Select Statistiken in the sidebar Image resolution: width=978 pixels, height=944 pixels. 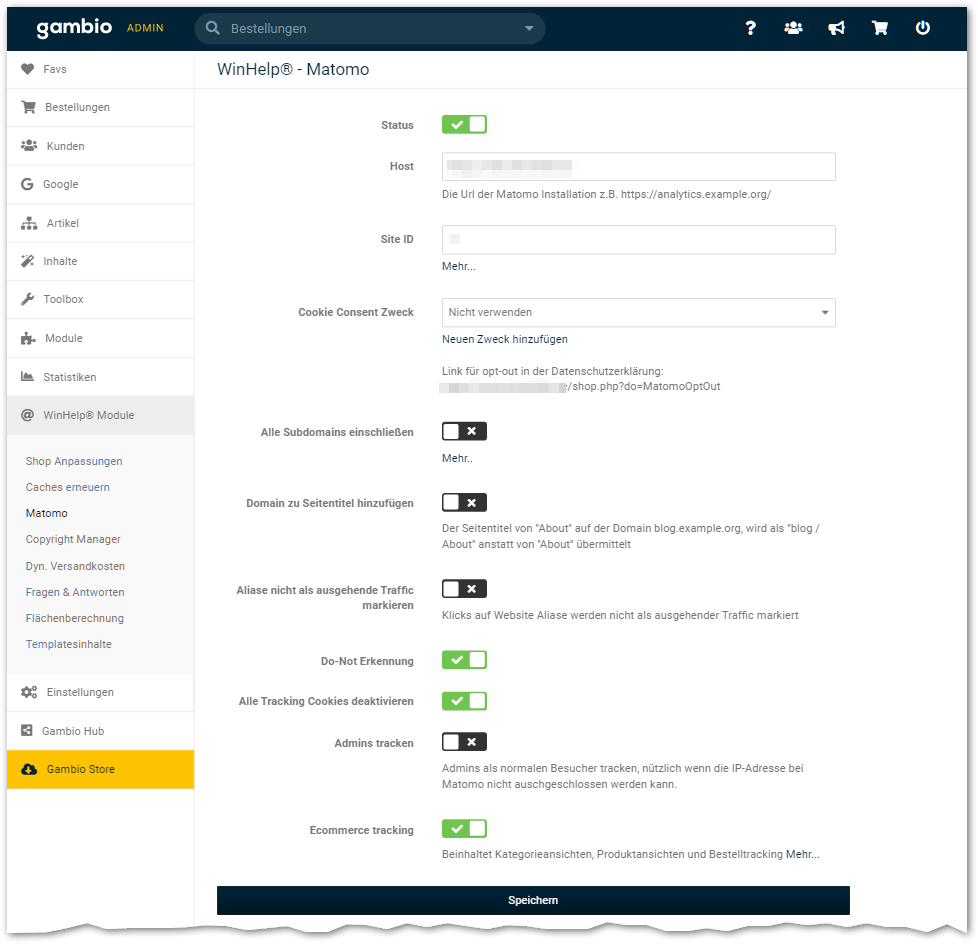click(100, 377)
